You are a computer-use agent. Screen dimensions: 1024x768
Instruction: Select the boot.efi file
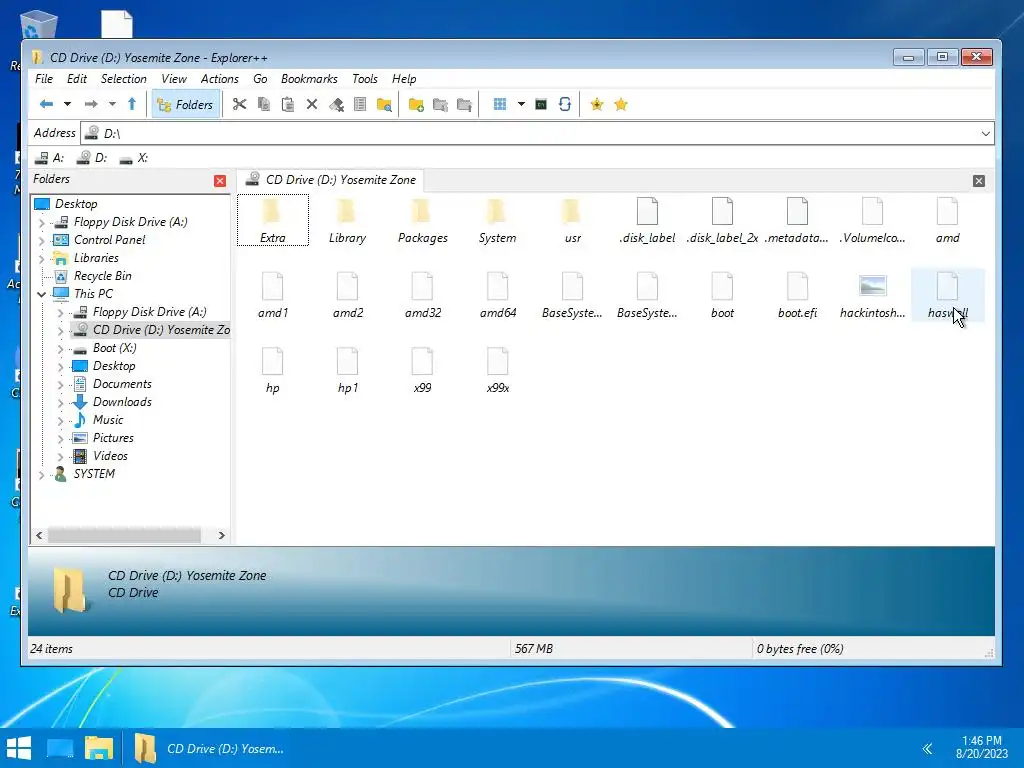point(797,296)
